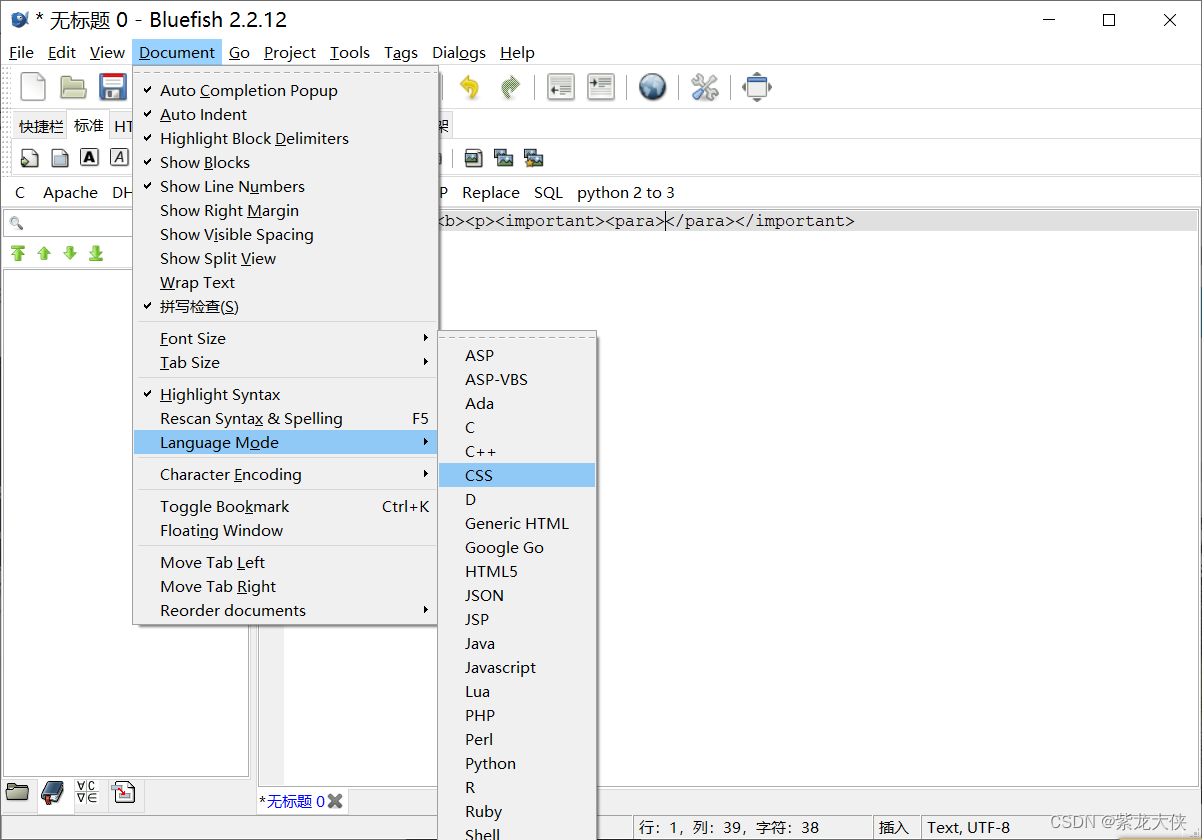
Task: Toggle Highlight Syntax option
Action: (x=285, y=394)
